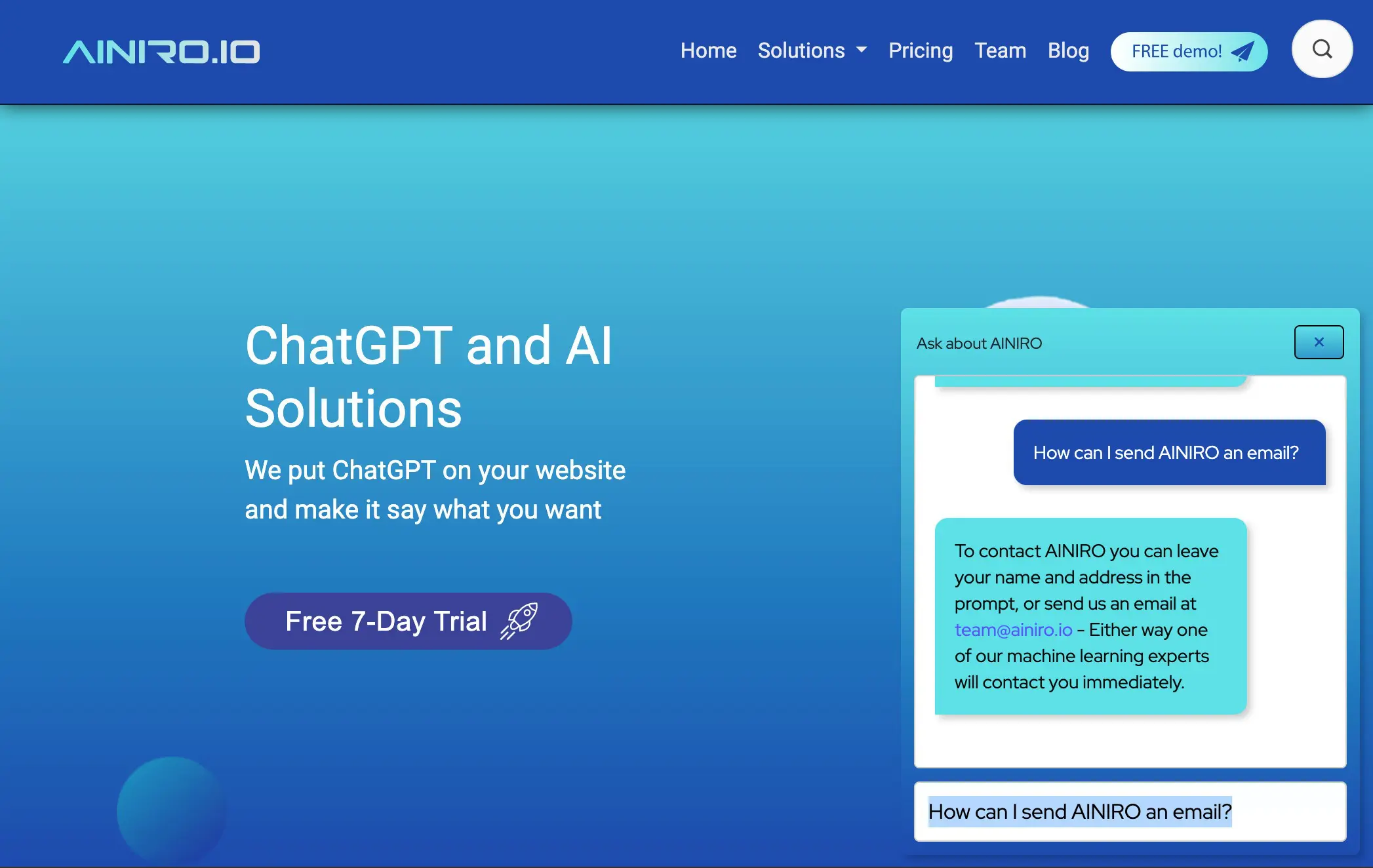Select the Pricing menu item
Viewport: 1373px width, 868px height.
pyautogui.click(x=920, y=49)
